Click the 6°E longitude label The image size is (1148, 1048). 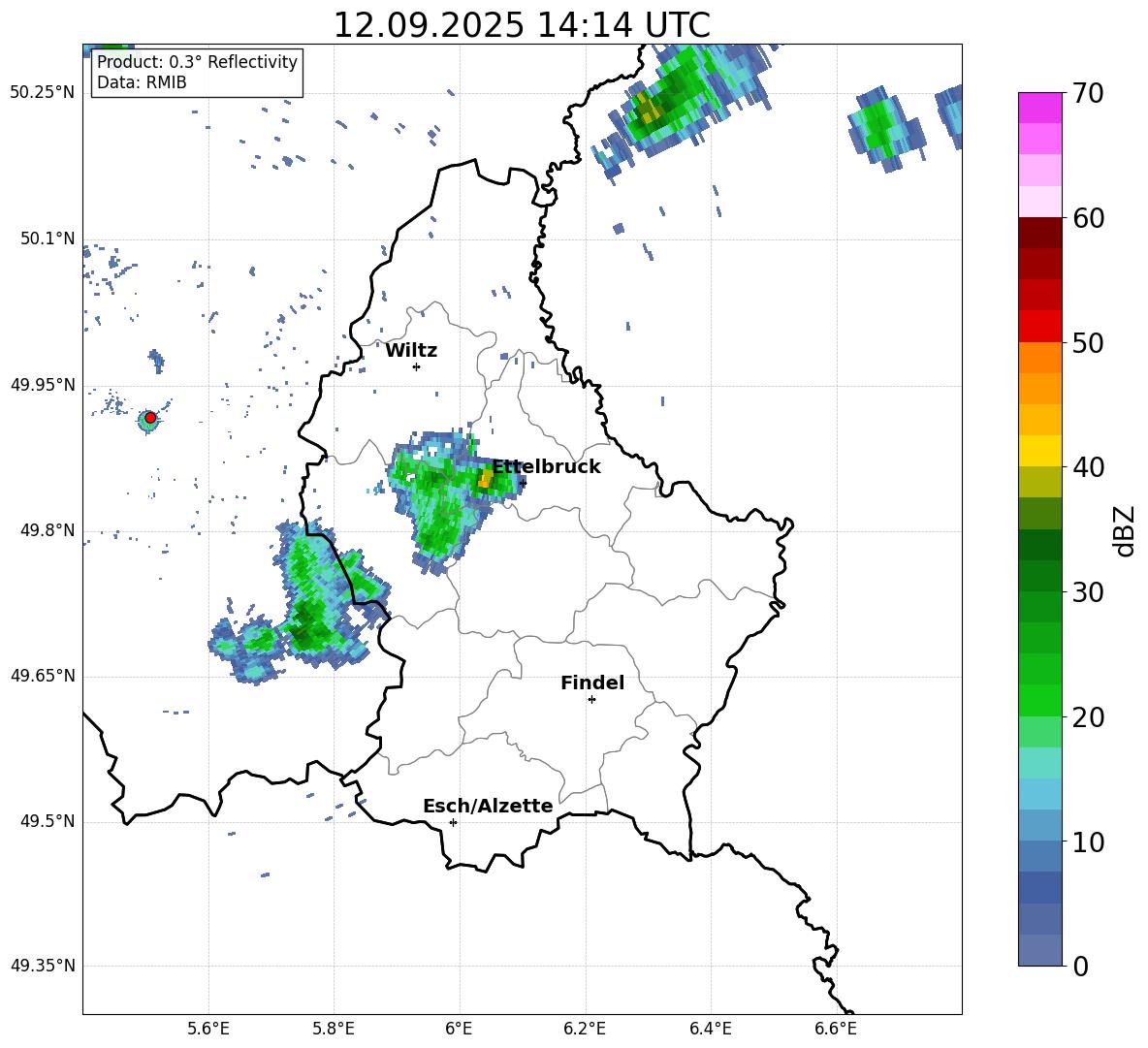[459, 1029]
